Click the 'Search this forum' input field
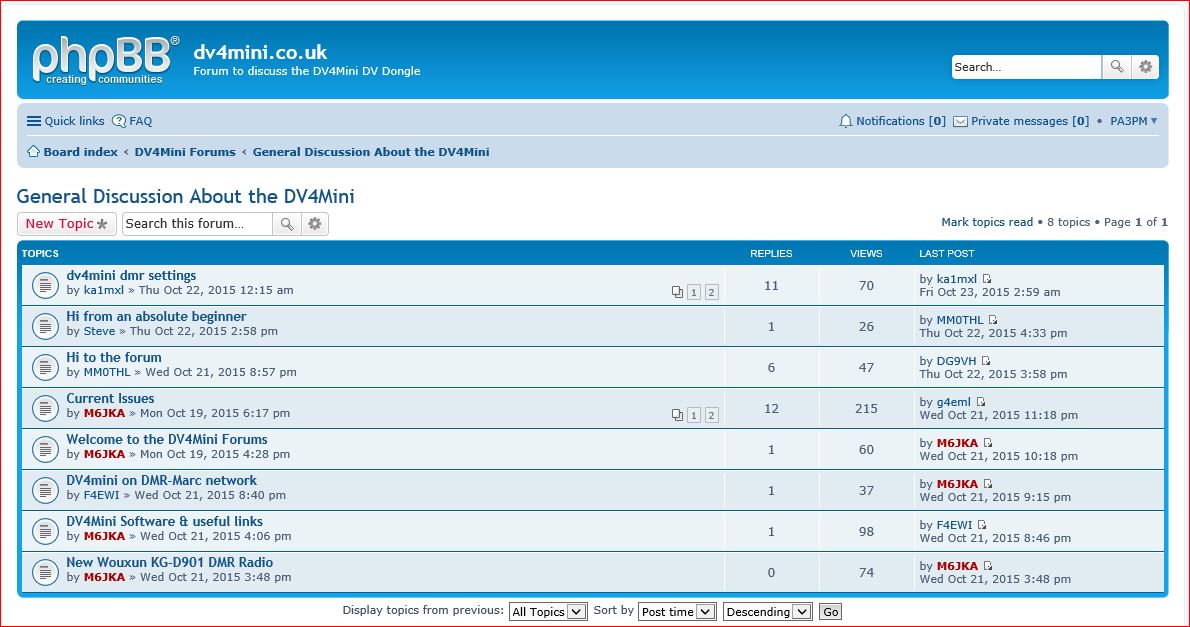Screen dimensions: 1190x627 tap(196, 224)
